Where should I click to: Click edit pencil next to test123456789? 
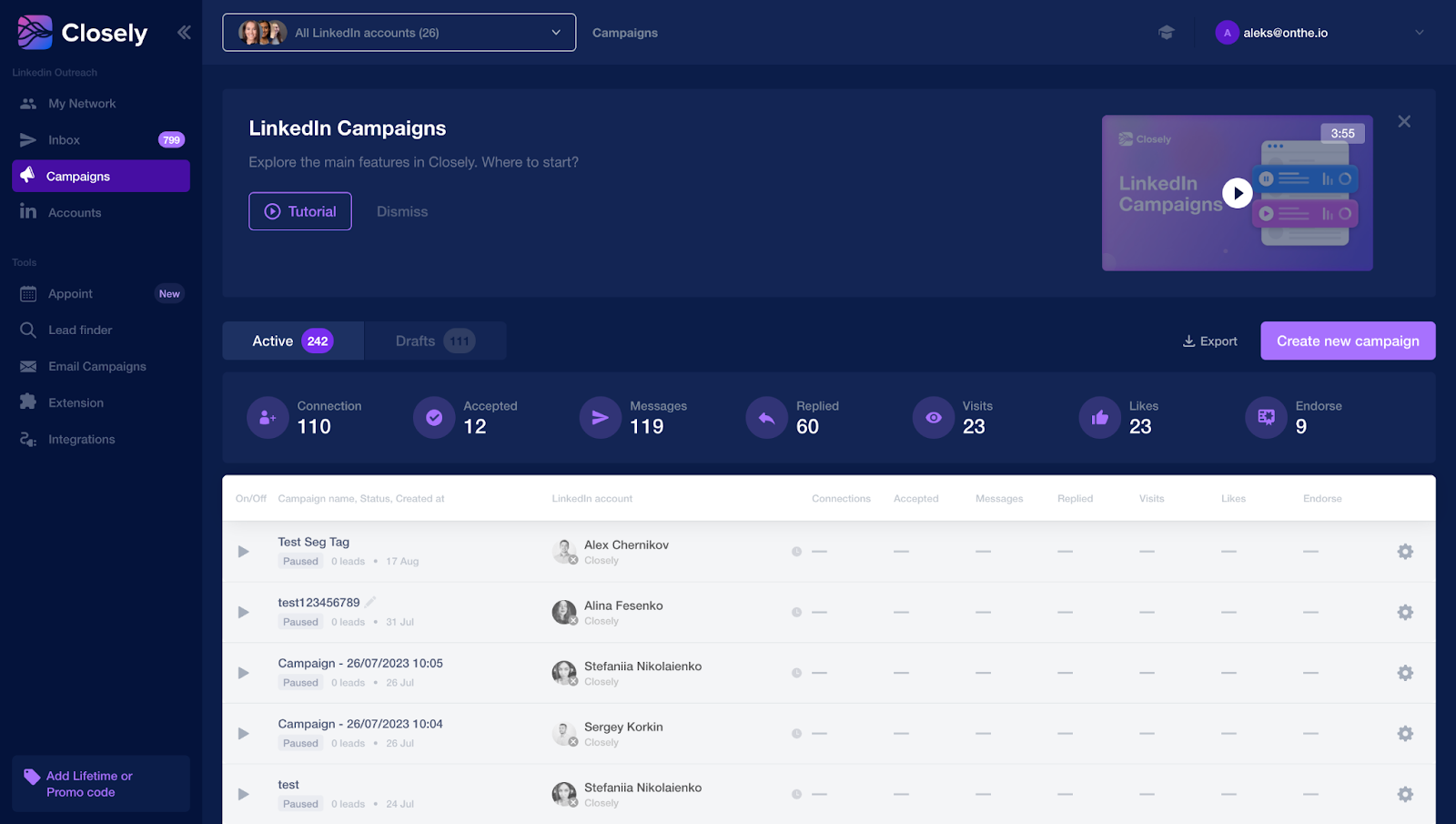pos(370,602)
